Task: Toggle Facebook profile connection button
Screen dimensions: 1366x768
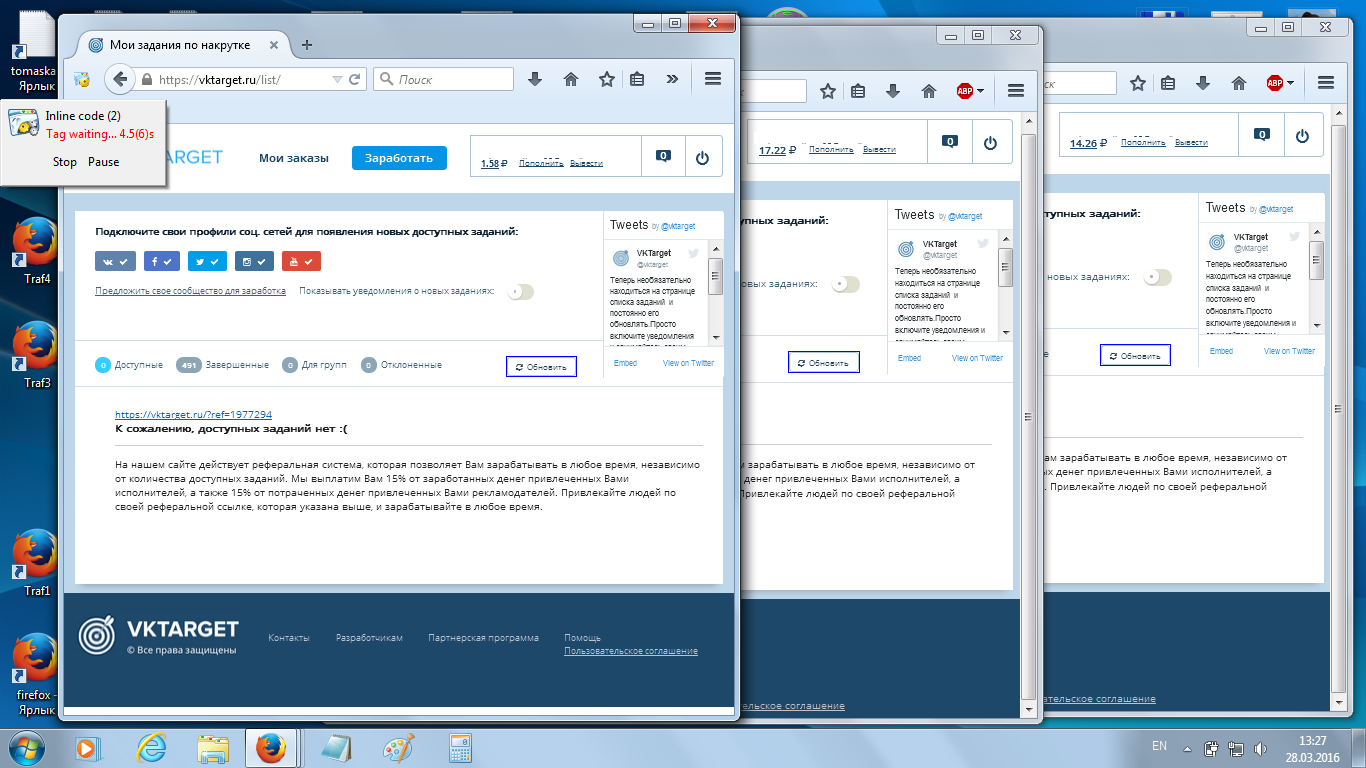Action: tap(162, 261)
